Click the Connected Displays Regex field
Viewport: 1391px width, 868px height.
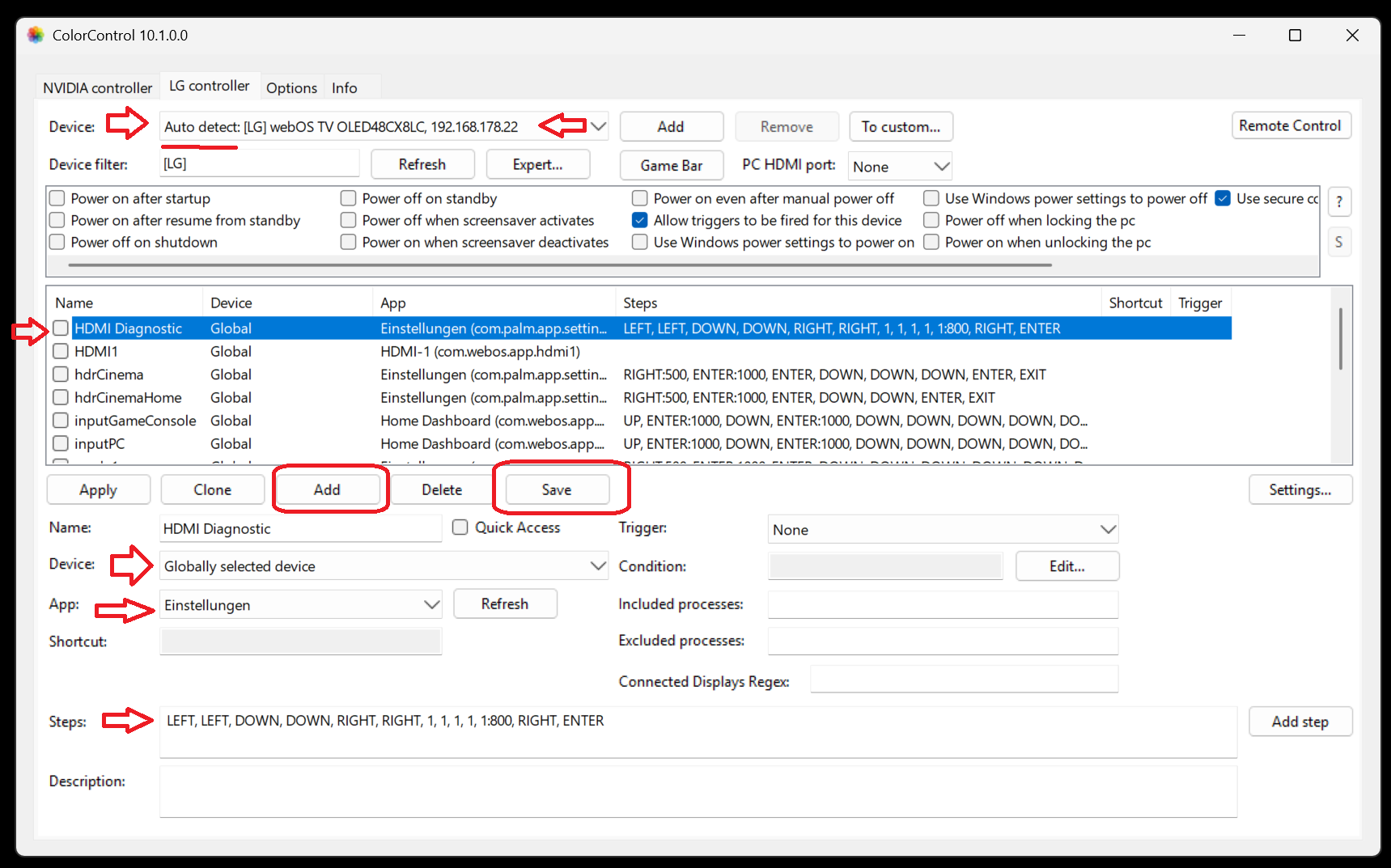pos(964,680)
